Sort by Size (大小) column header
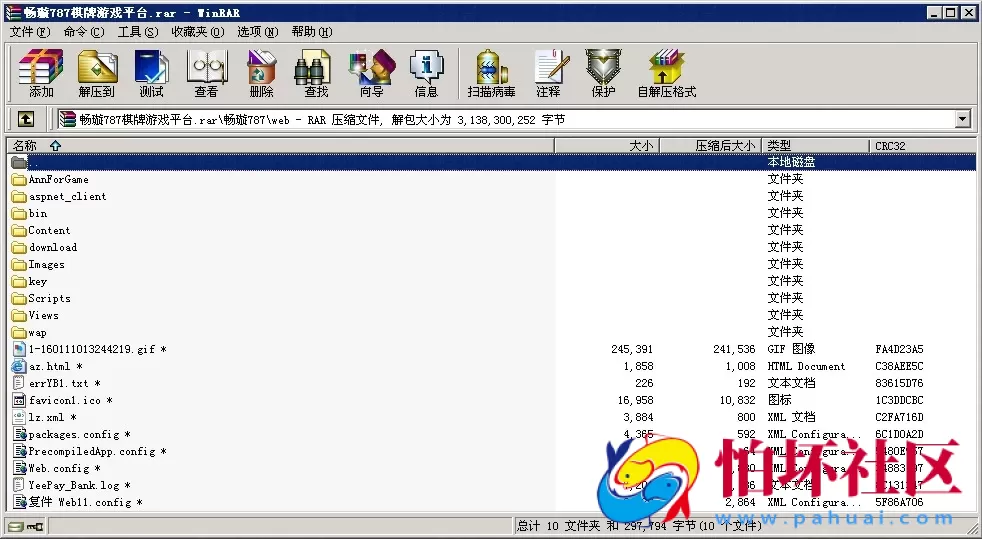The width and height of the screenshot is (982, 539). pos(607,146)
